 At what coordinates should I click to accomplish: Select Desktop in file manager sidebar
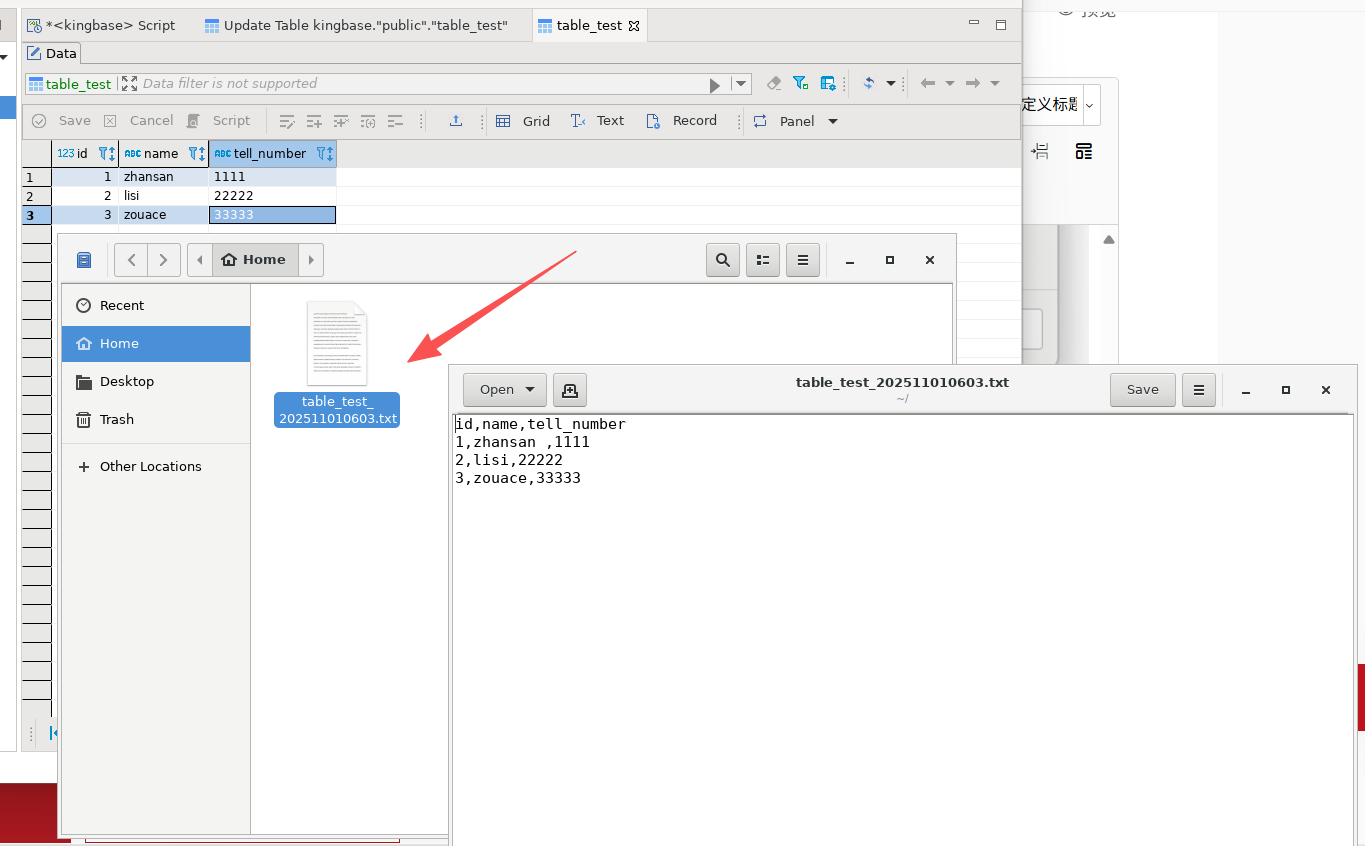click(x=127, y=382)
